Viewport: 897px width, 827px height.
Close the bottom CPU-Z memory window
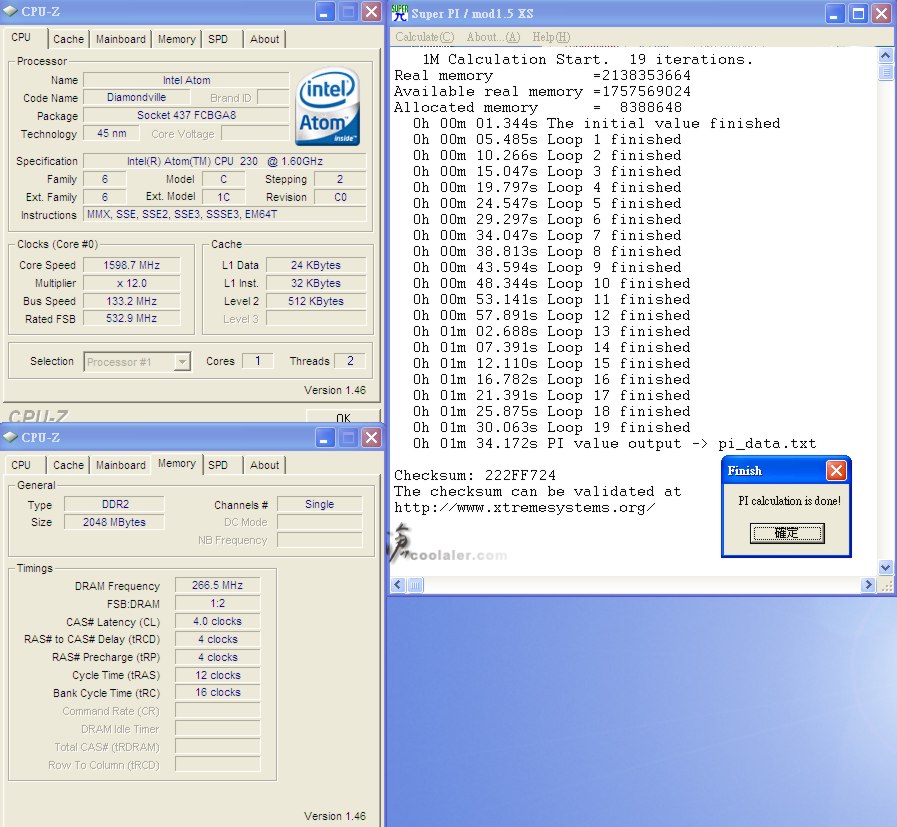(371, 438)
